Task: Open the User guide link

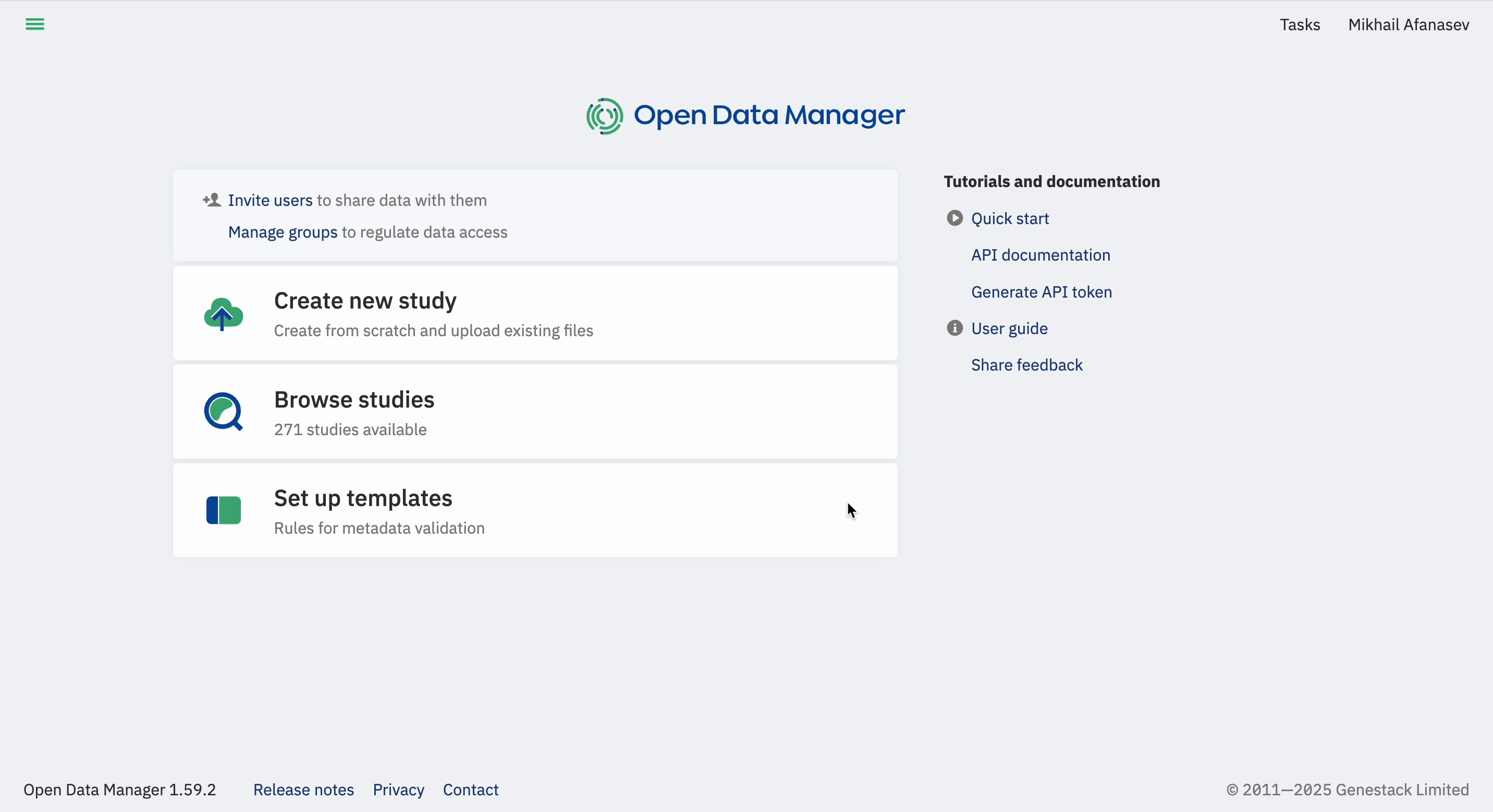Action: click(x=1009, y=329)
